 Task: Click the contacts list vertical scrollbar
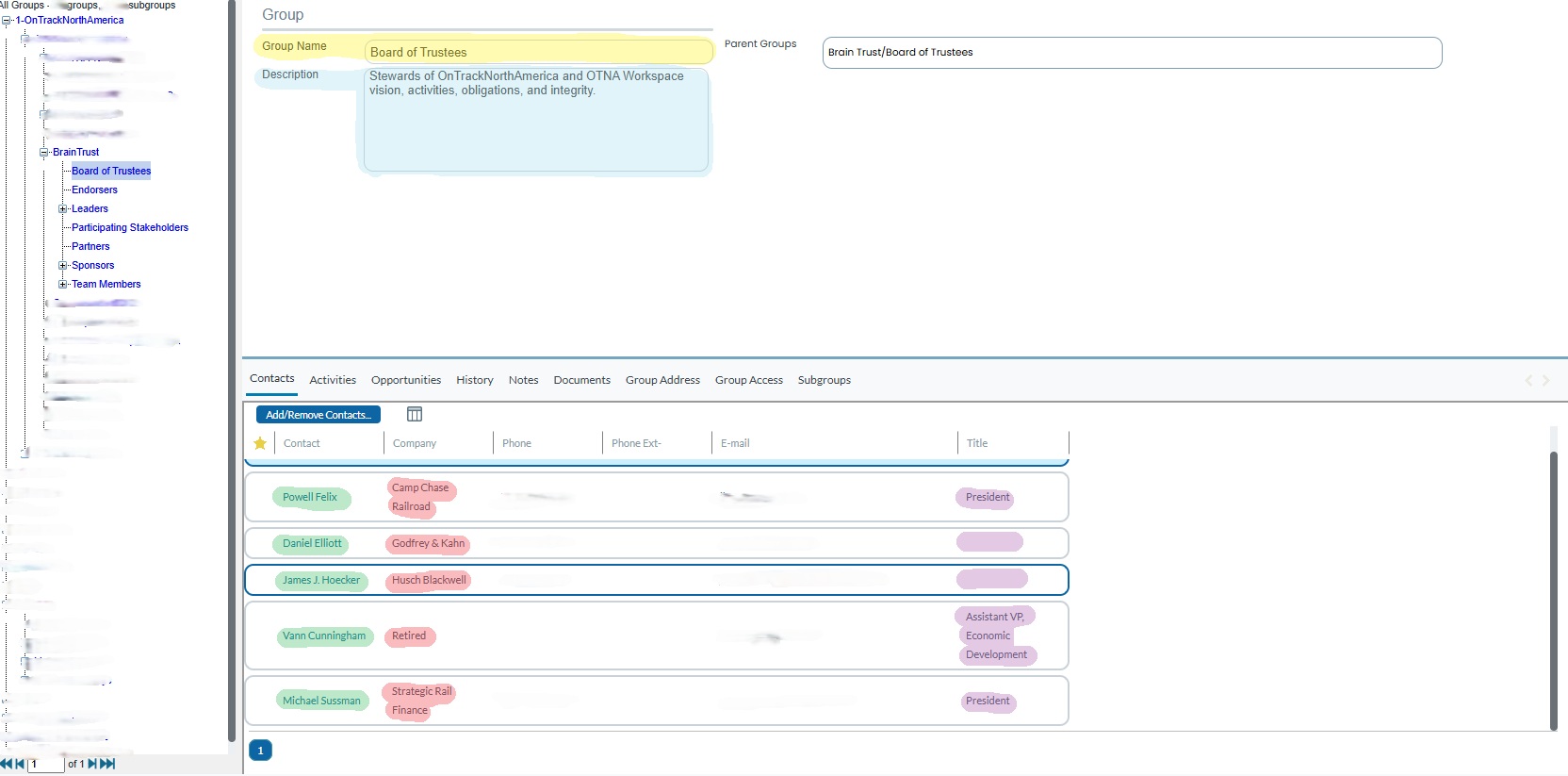[x=1554, y=589]
